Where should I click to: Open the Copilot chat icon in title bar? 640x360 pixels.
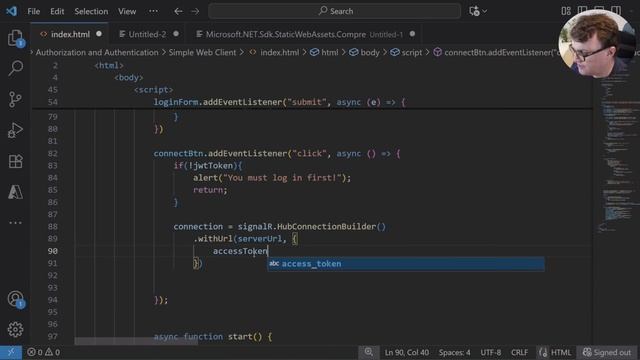coord(474,11)
